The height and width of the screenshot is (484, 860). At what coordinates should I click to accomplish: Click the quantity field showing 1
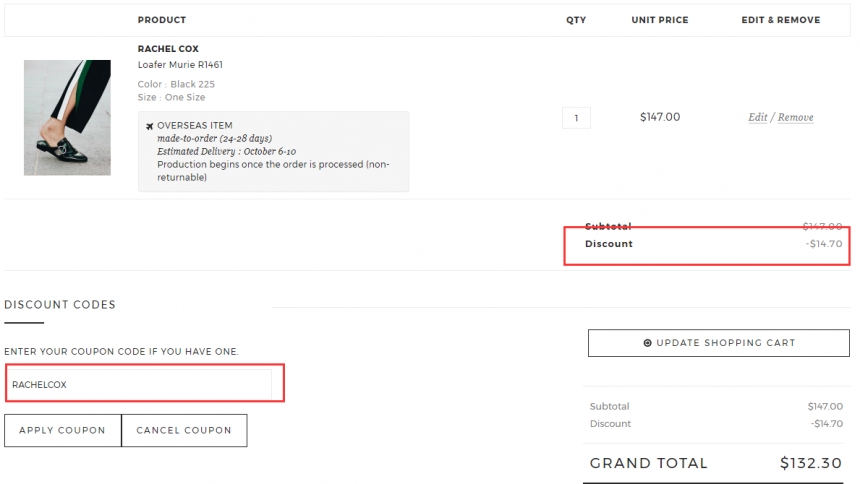pos(576,117)
